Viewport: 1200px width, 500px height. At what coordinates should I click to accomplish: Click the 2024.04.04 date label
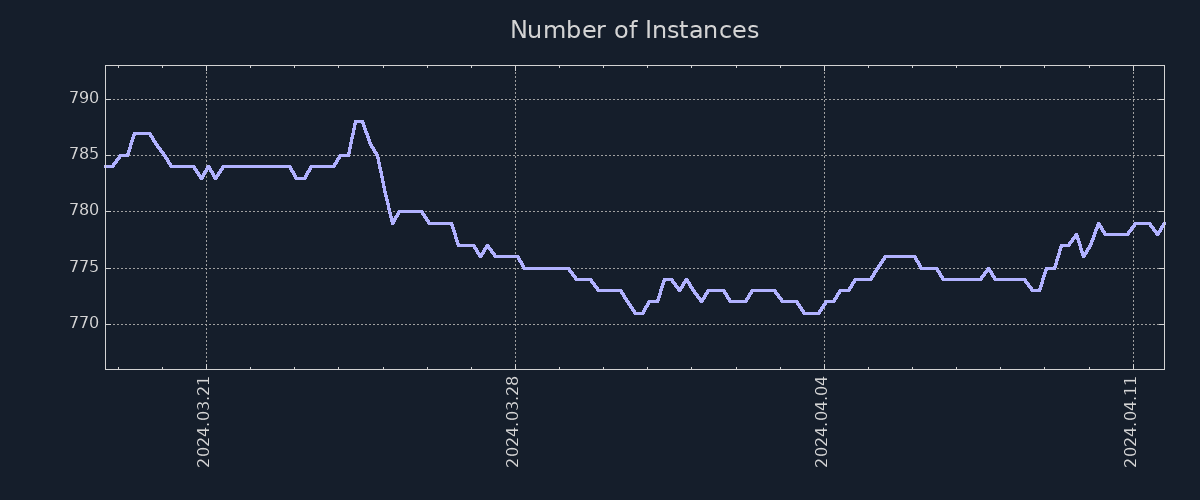click(x=822, y=422)
